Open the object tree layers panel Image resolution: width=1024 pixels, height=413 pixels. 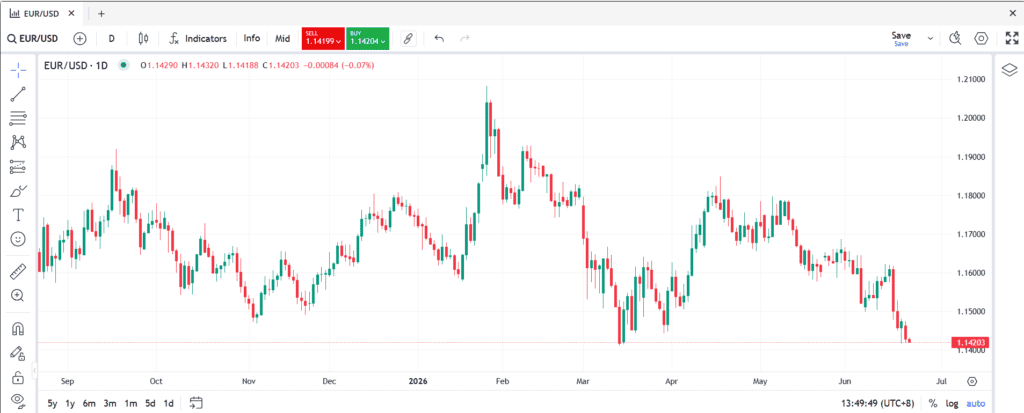pyautogui.click(x=1009, y=69)
